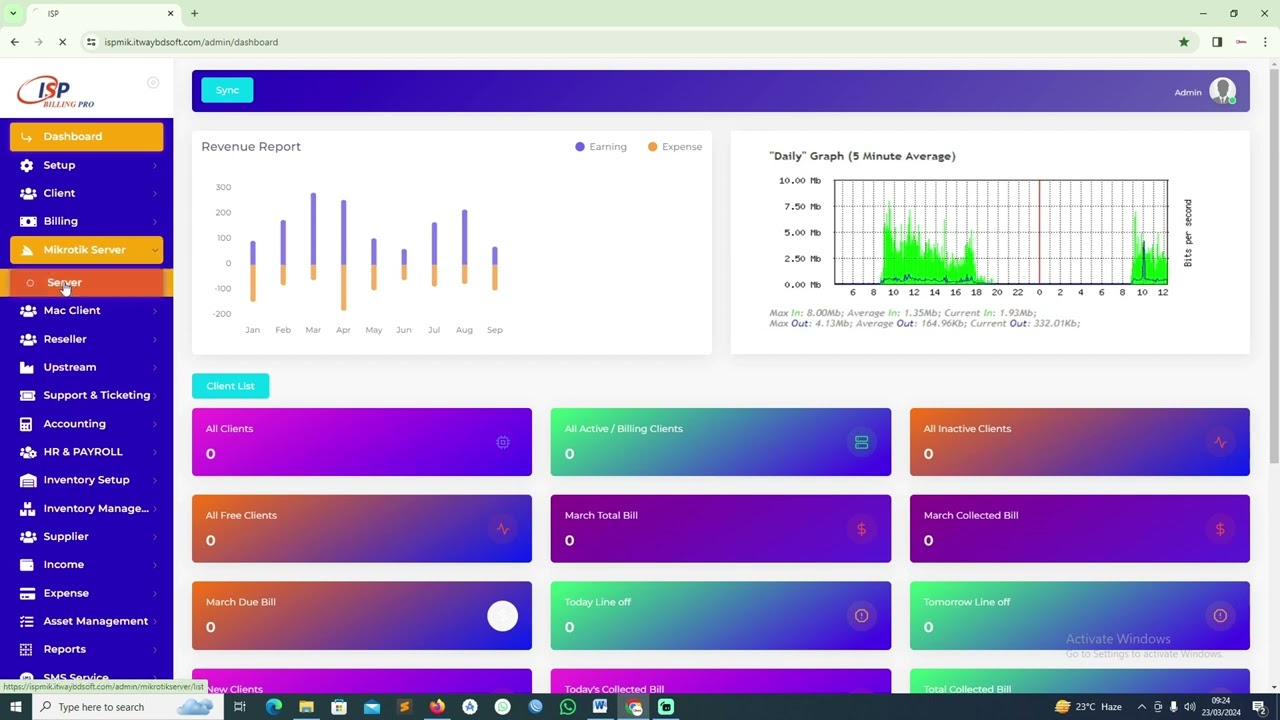
Task: Open Chrome tab search dropdown arrow
Action: [13, 13]
